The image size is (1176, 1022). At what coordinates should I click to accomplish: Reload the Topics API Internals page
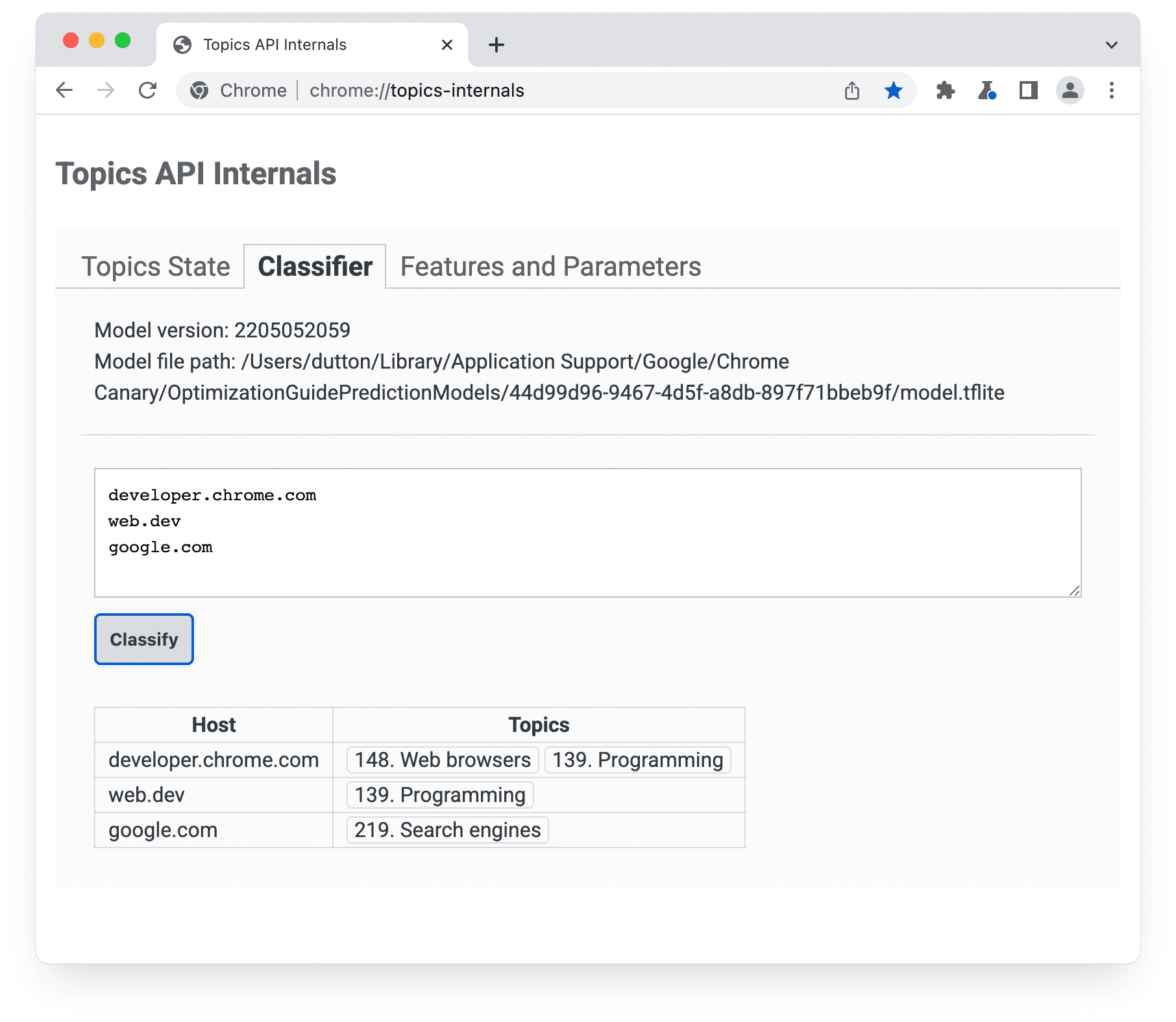148,90
